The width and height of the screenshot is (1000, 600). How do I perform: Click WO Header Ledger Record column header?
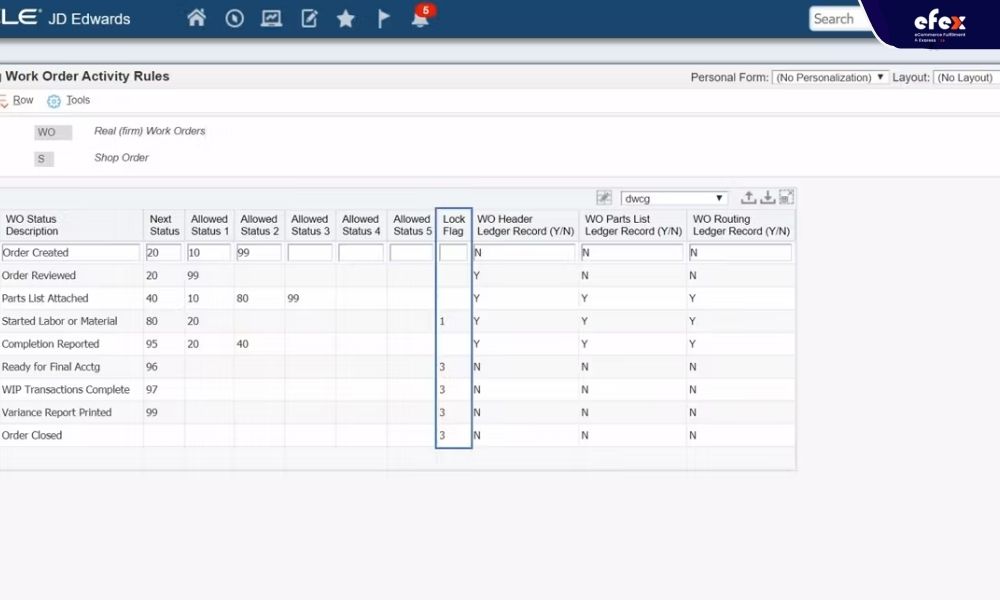526,225
